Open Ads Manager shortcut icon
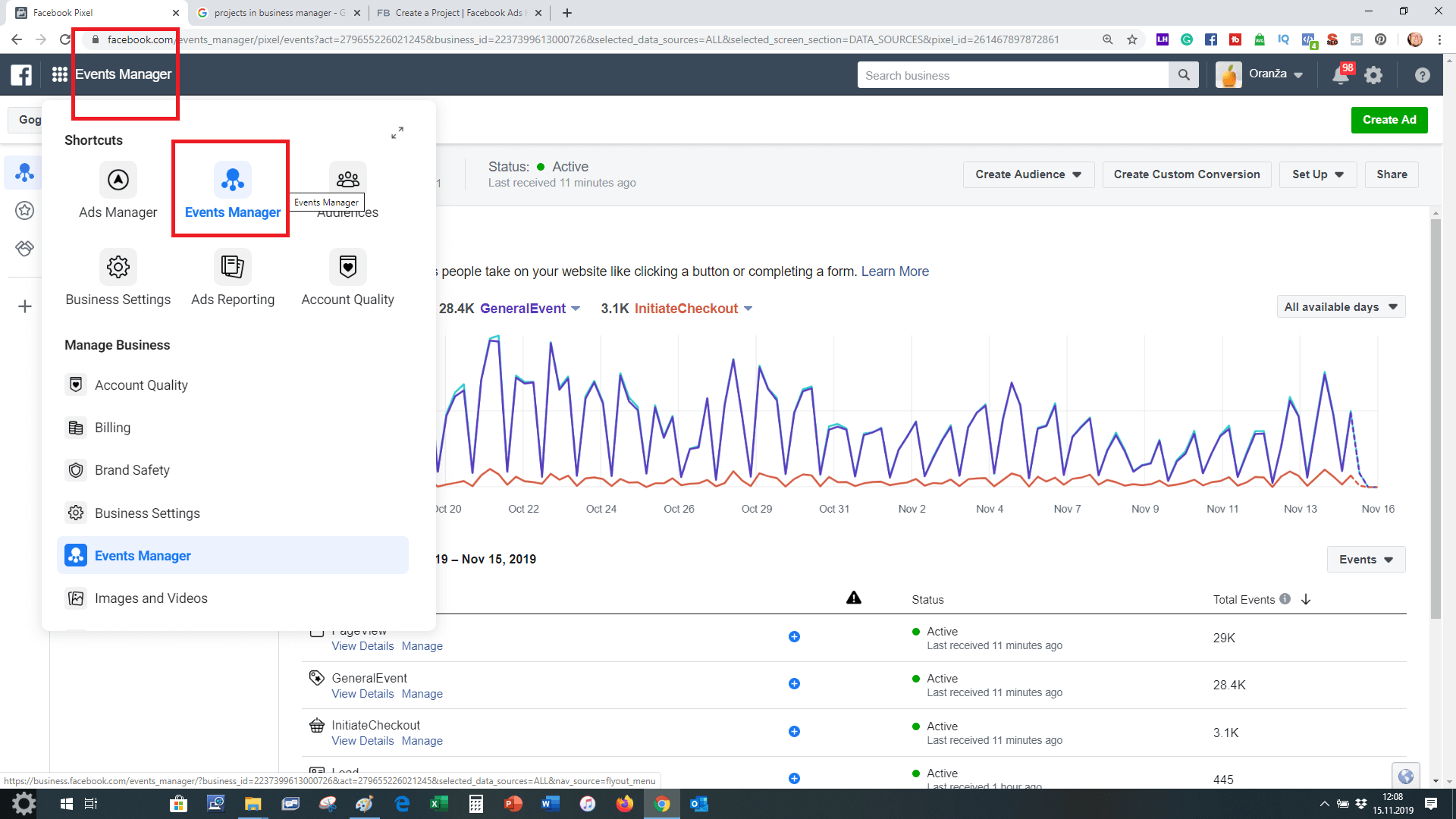This screenshot has height=819, width=1456. [x=118, y=180]
